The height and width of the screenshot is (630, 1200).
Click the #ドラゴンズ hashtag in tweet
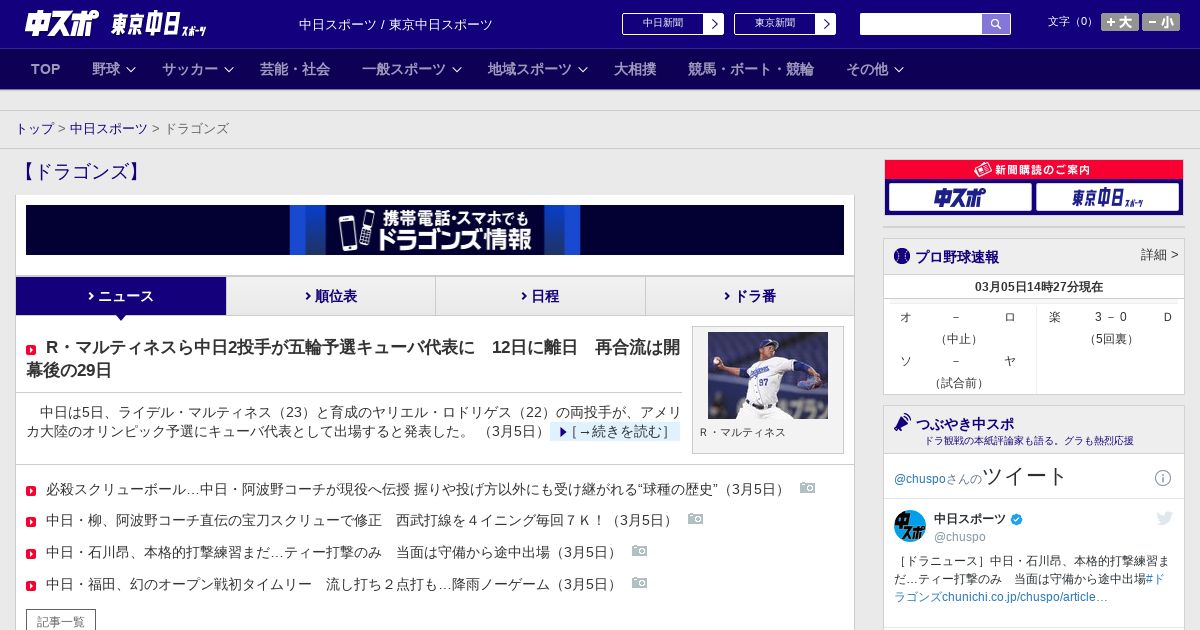click(x=1029, y=588)
